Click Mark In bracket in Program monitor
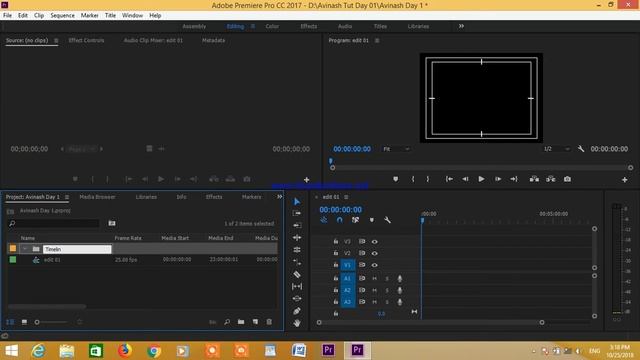640x360 pixels. click(413, 179)
